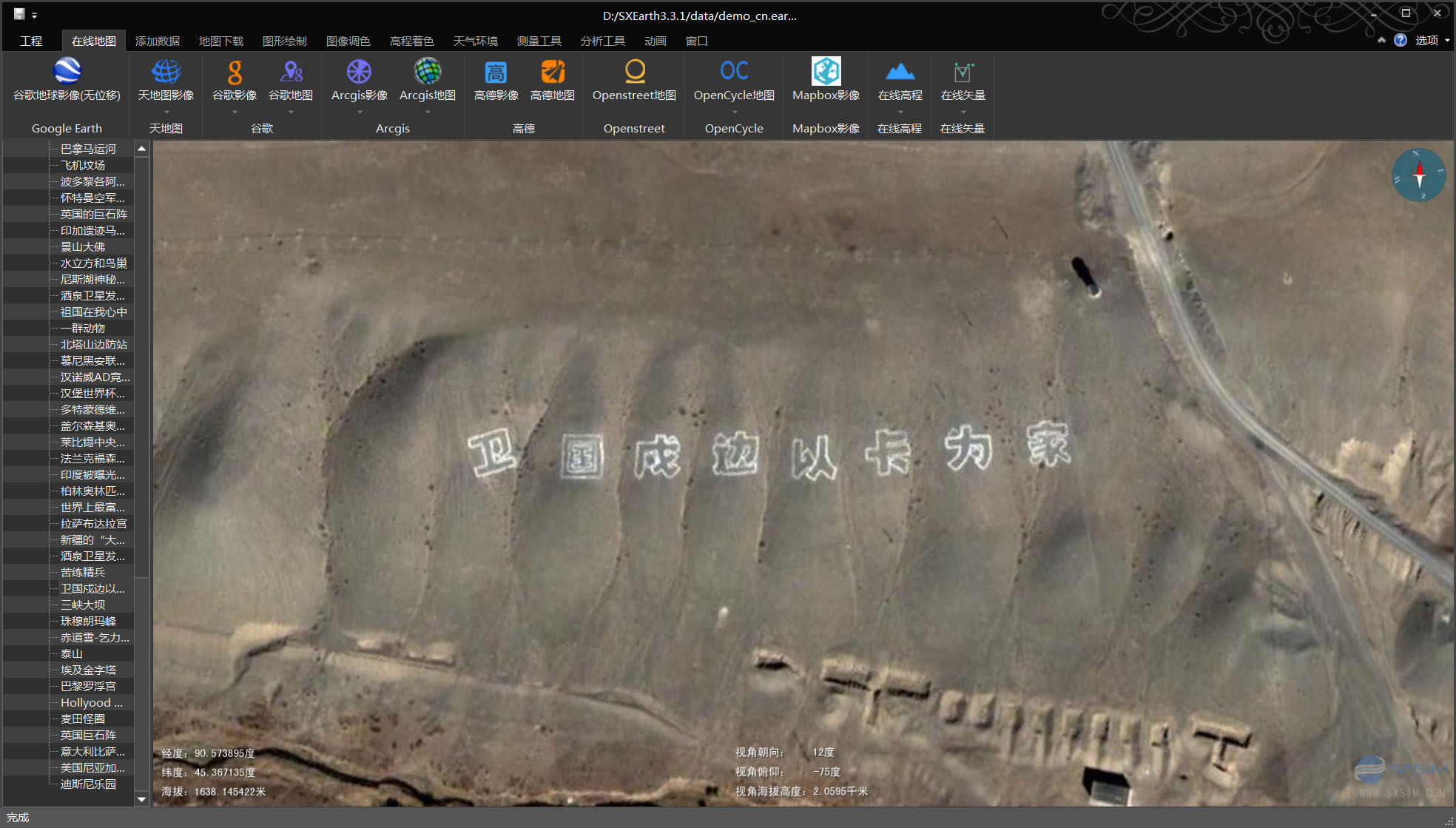Switch to the 图像调色 tab
The image size is (1456, 828).
(x=348, y=41)
